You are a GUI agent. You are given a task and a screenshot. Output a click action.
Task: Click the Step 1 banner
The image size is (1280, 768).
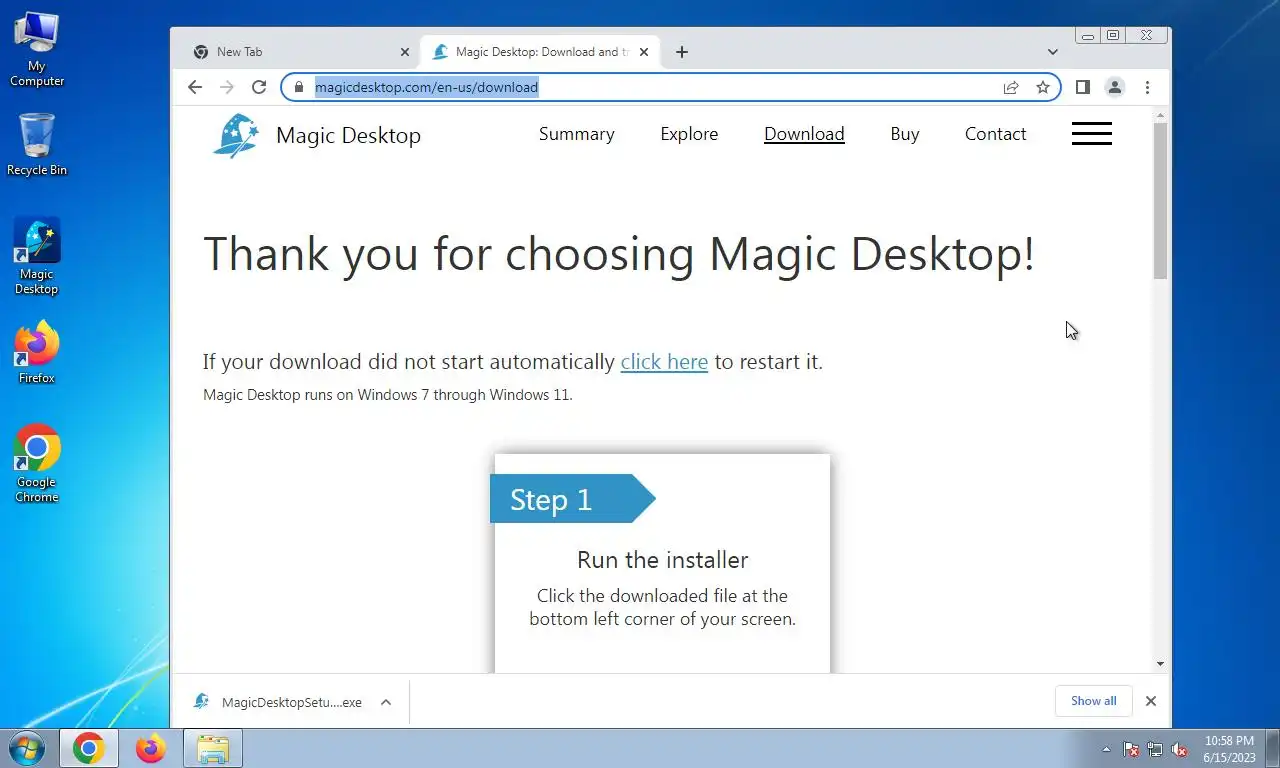coord(572,499)
